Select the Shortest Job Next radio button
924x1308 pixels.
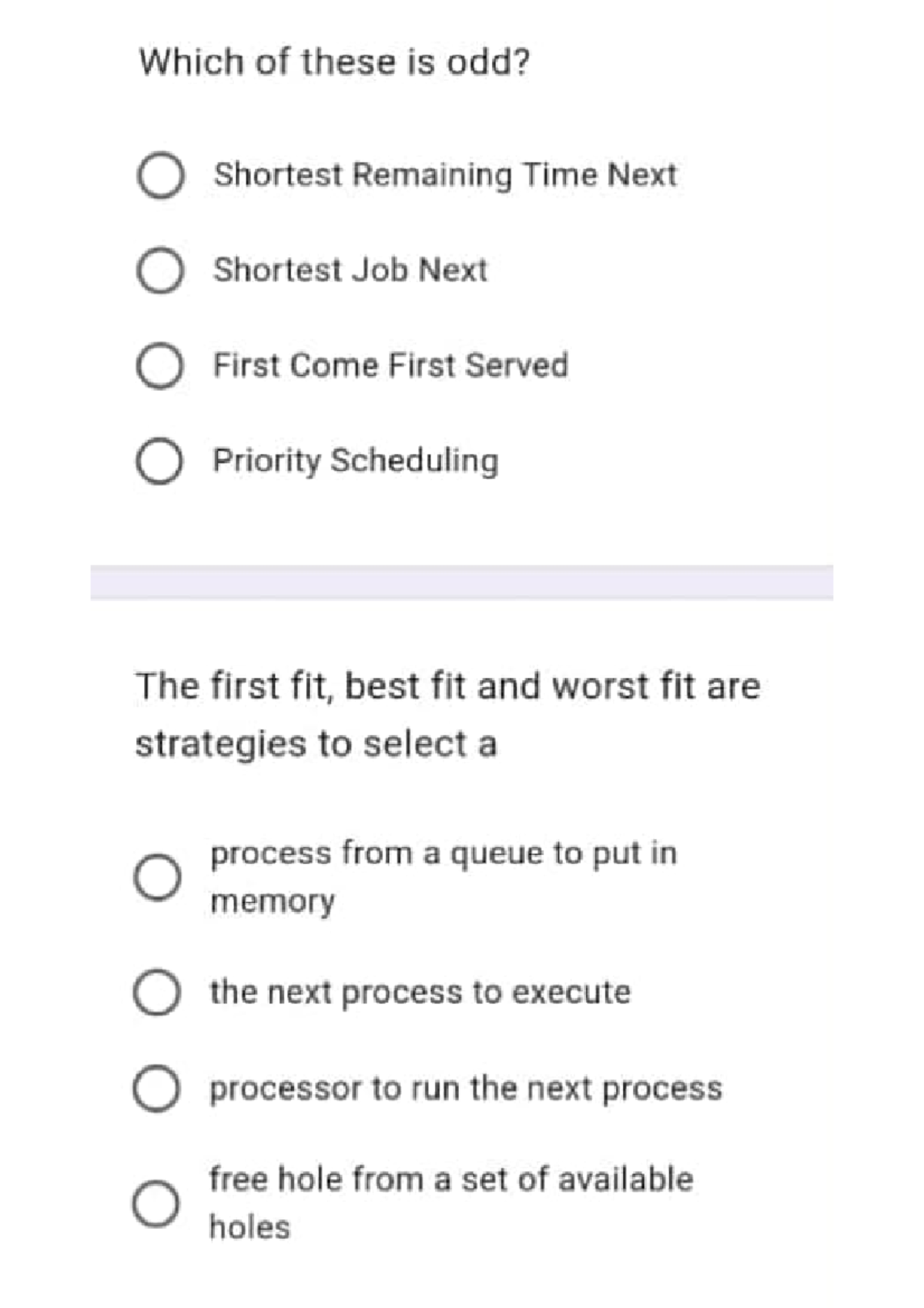tap(160, 270)
